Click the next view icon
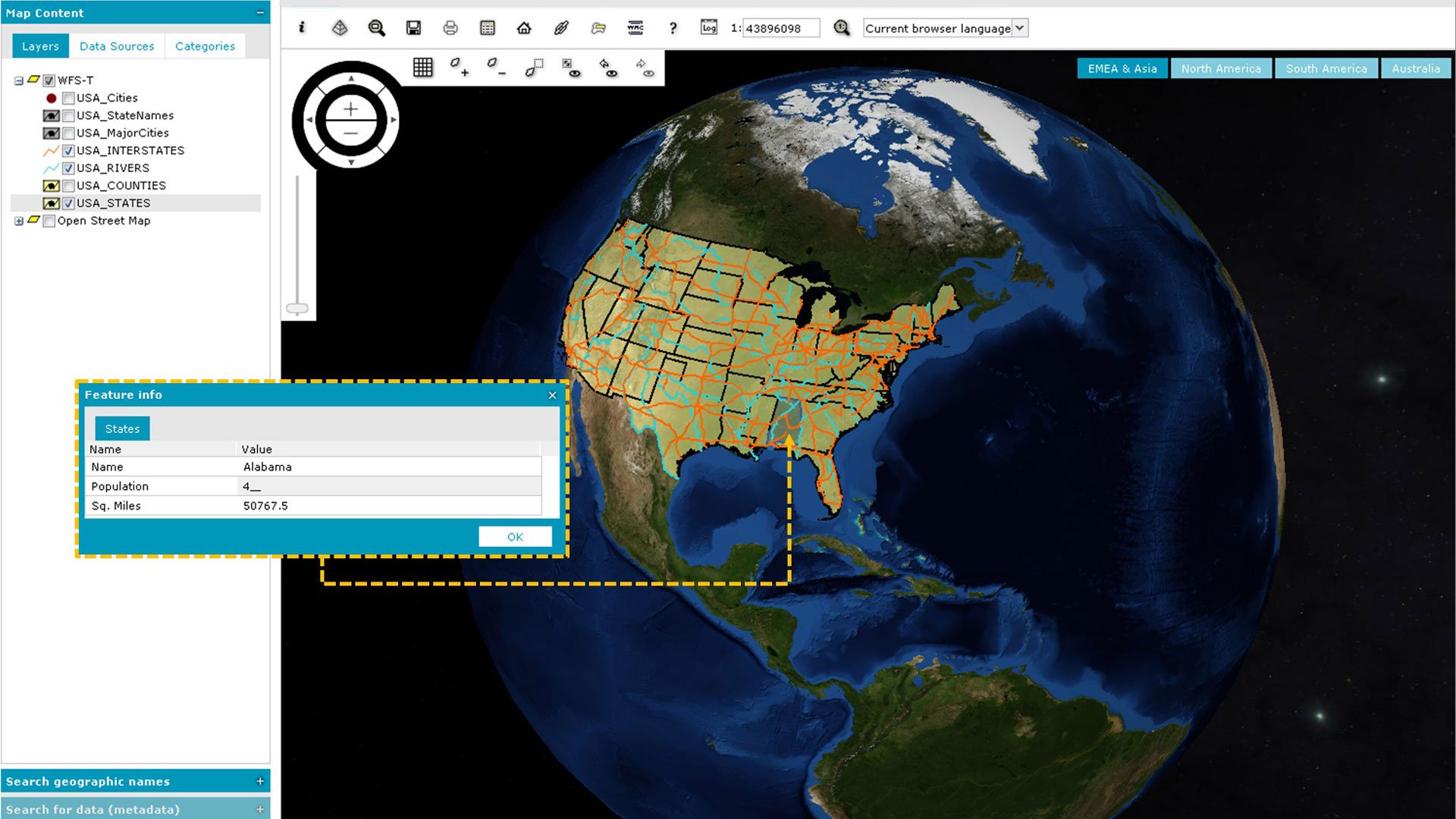Image resolution: width=1456 pixels, height=819 pixels. pos(645,67)
